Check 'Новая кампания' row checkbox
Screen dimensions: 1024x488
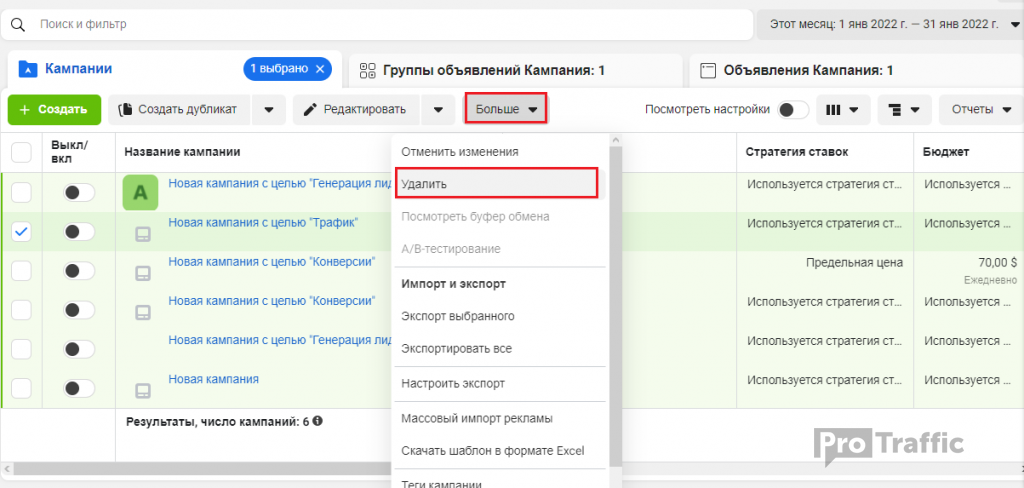pos(22,388)
